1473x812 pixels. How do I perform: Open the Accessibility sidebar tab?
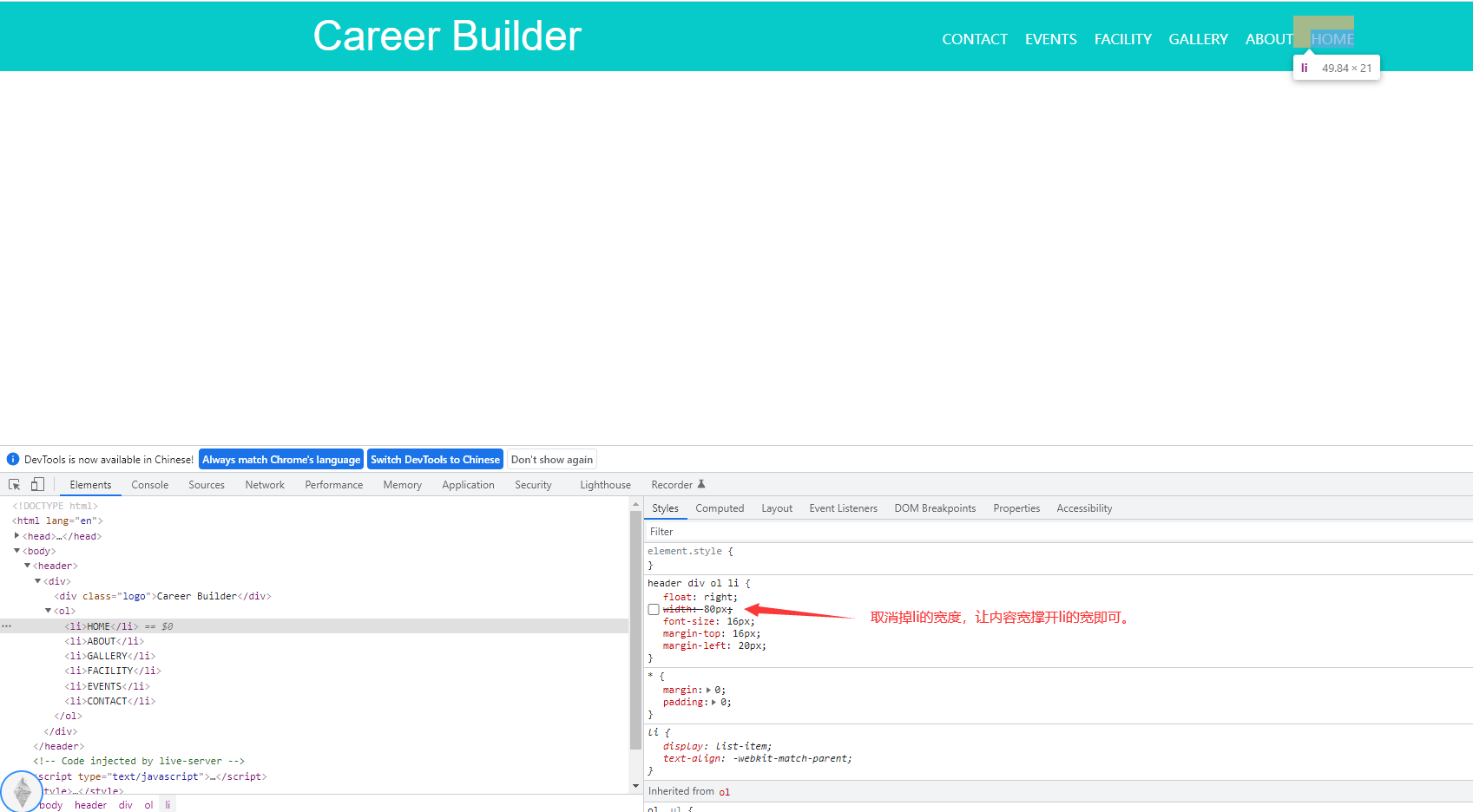tap(1084, 508)
